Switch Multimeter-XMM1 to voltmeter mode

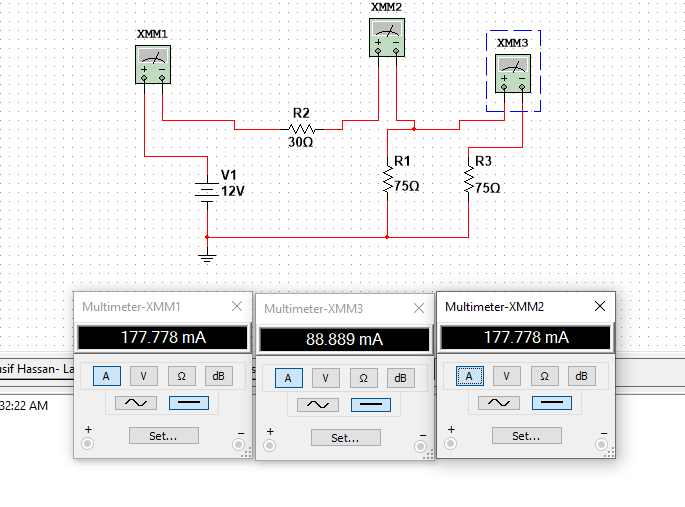click(x=144, y=376)
